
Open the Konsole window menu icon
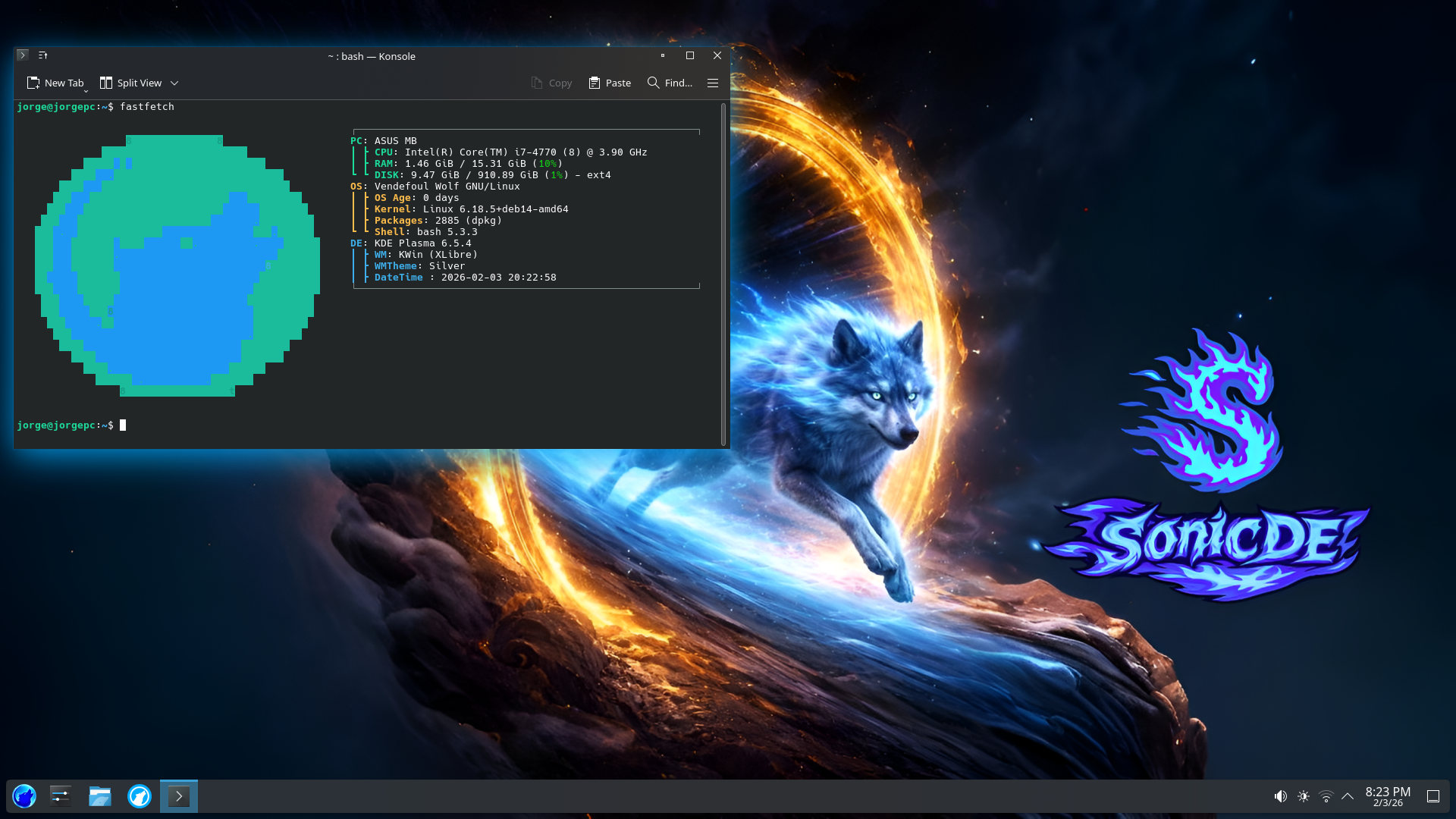pyautogui.click(x=23, y=55)
